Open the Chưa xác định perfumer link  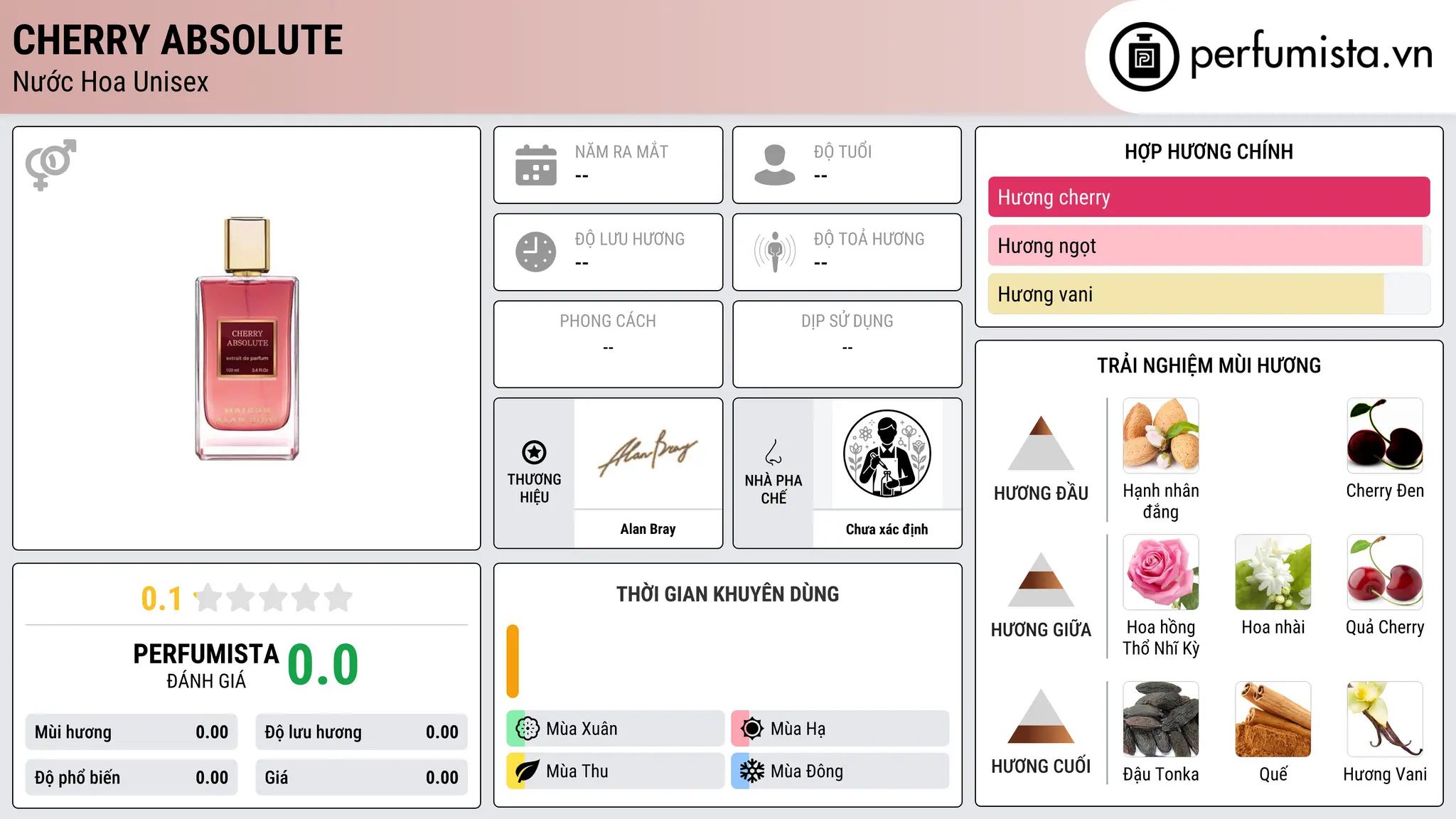pyautogui.click(x=887, y=529)
